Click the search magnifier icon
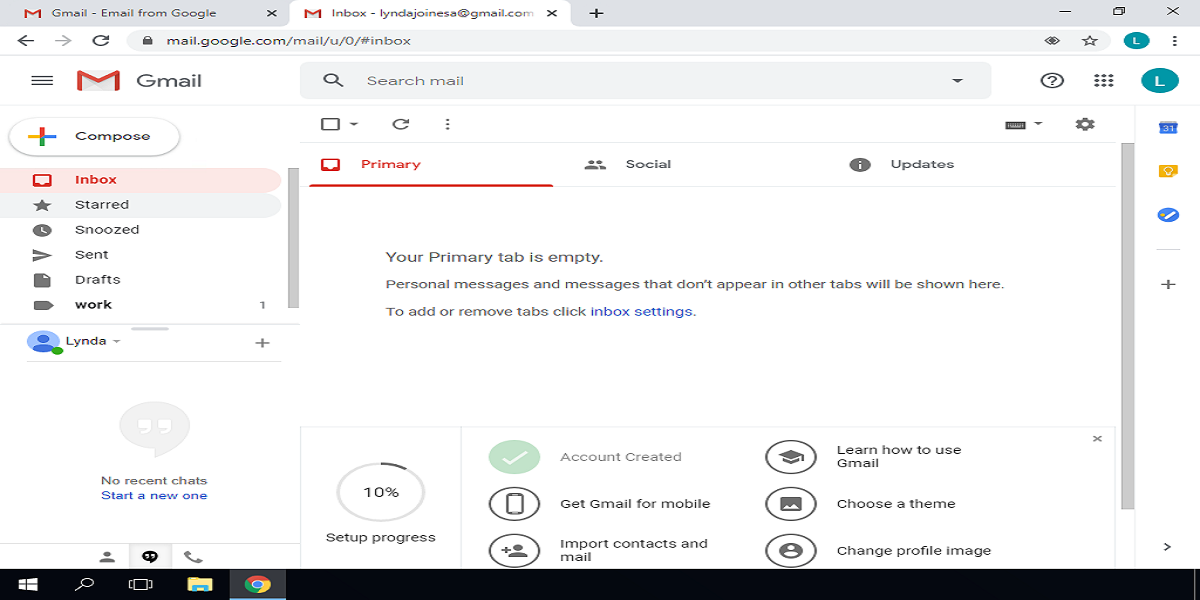The width and height of the screenshot is (1200, 600). pos(334,81)
